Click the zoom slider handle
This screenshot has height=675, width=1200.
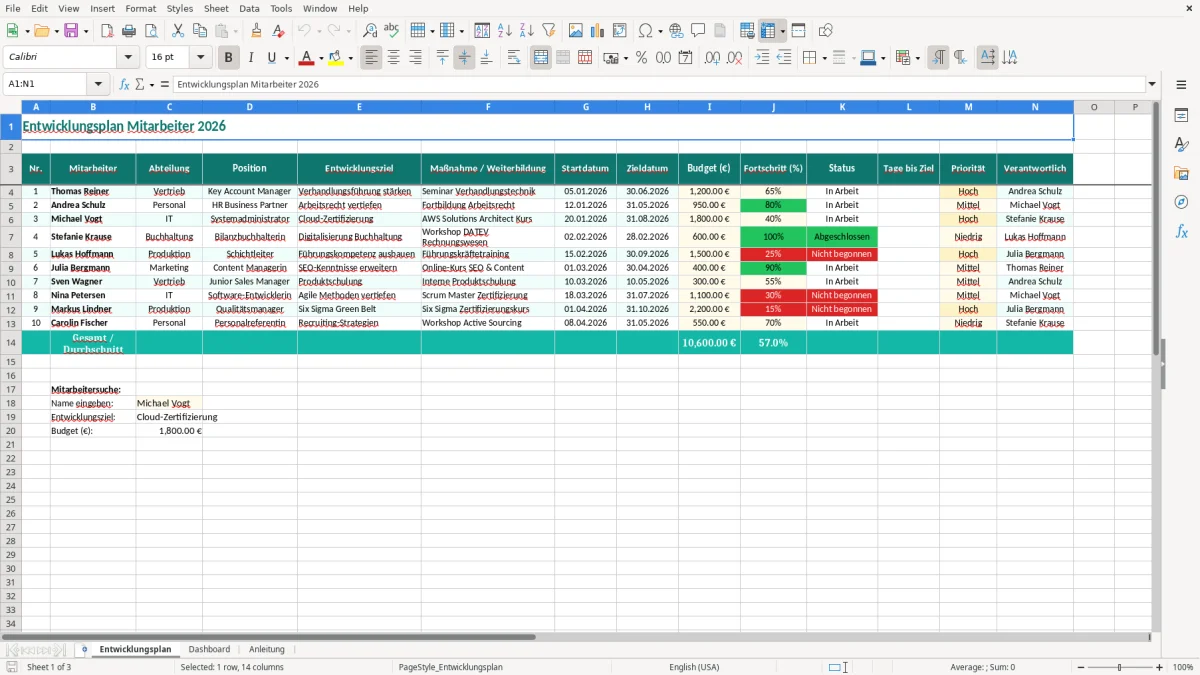pyautogui.click(x=1120, y=667)
